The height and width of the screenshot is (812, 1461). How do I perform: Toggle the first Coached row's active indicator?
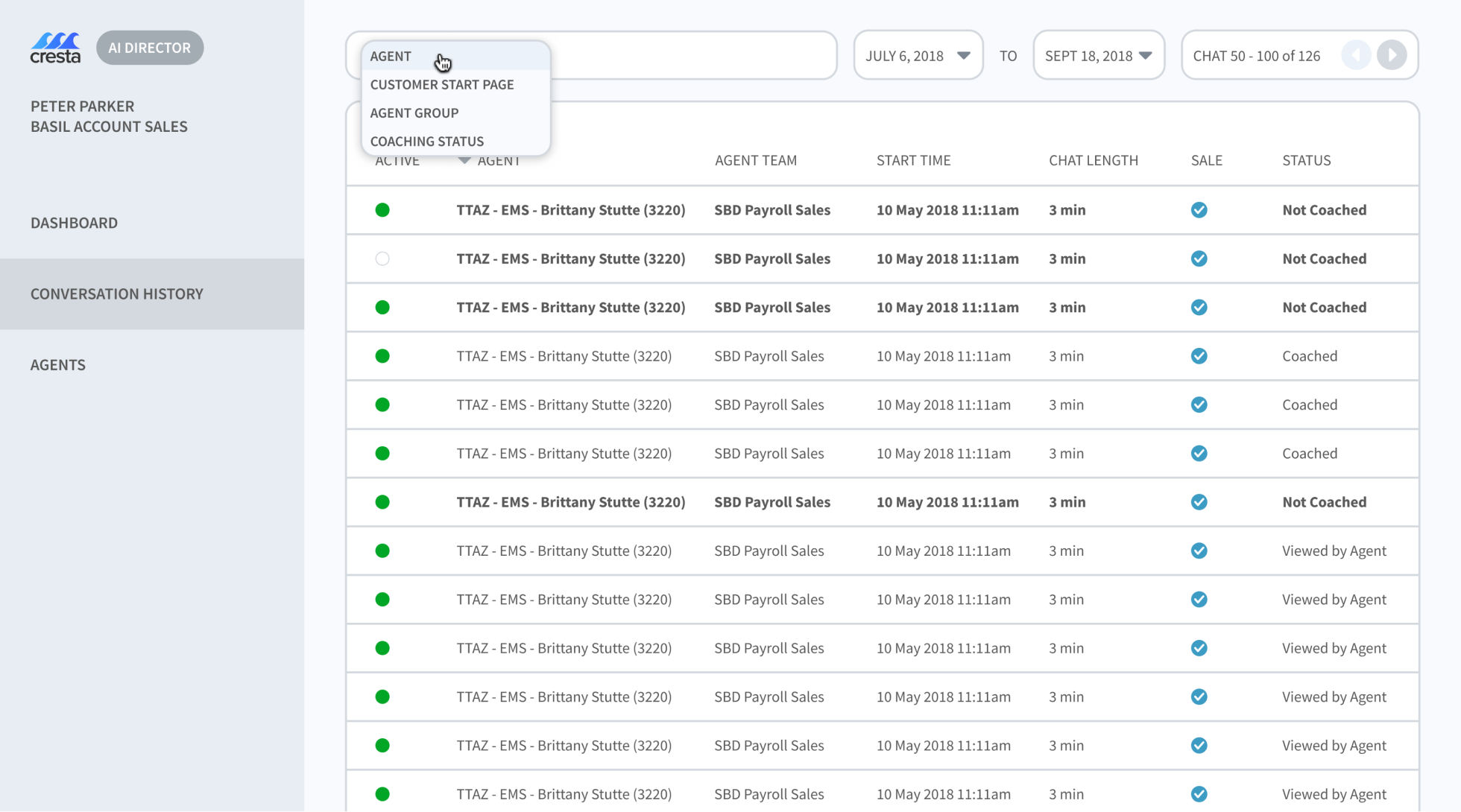[x=382, y=356]
